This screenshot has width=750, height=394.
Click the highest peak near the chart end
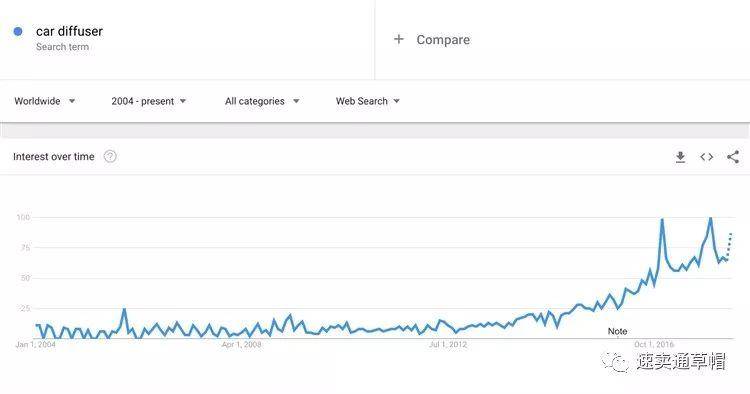[x=710, y=219]
